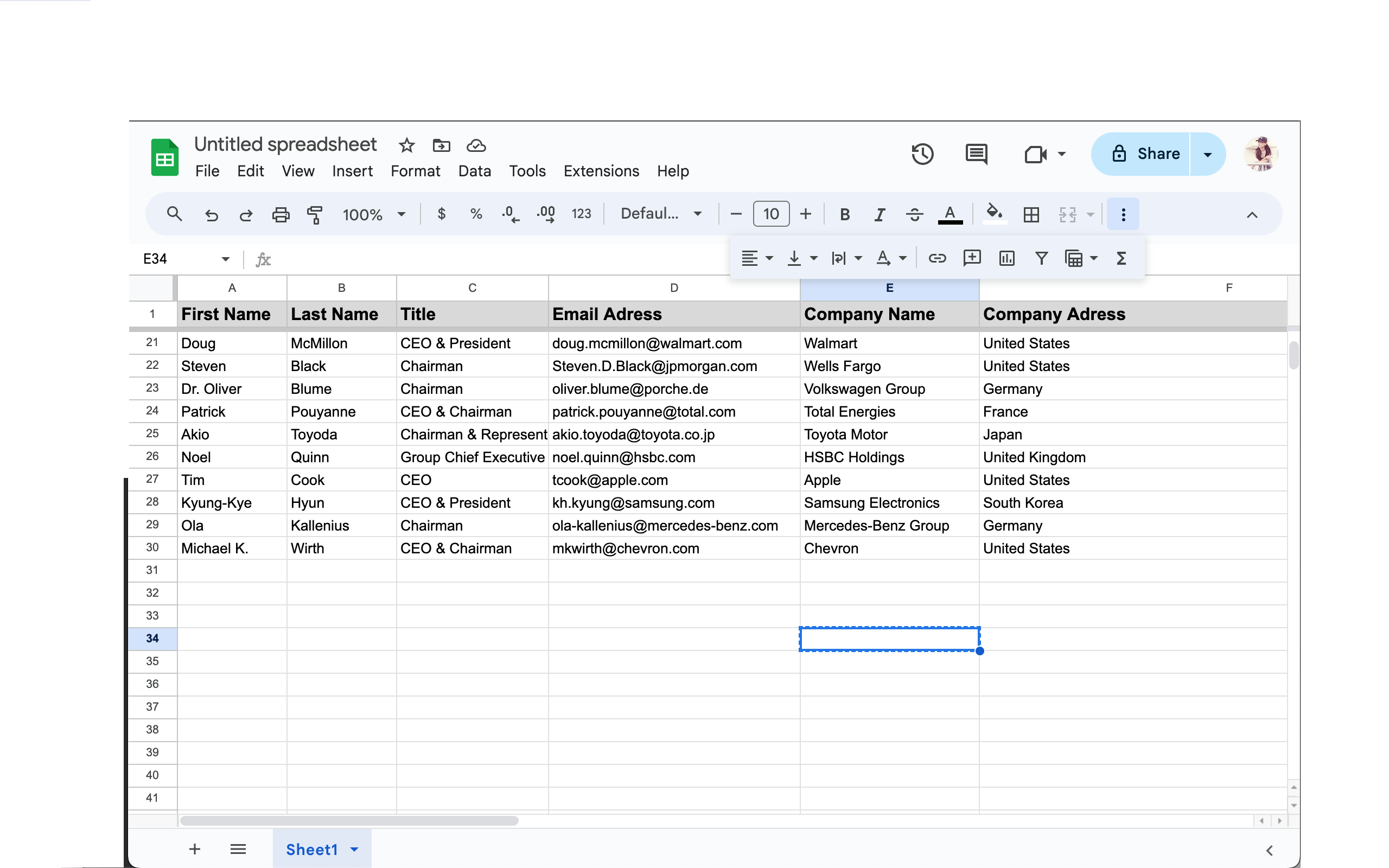
Task: Open version history clock icon
Action: click(x=922, y=154)
